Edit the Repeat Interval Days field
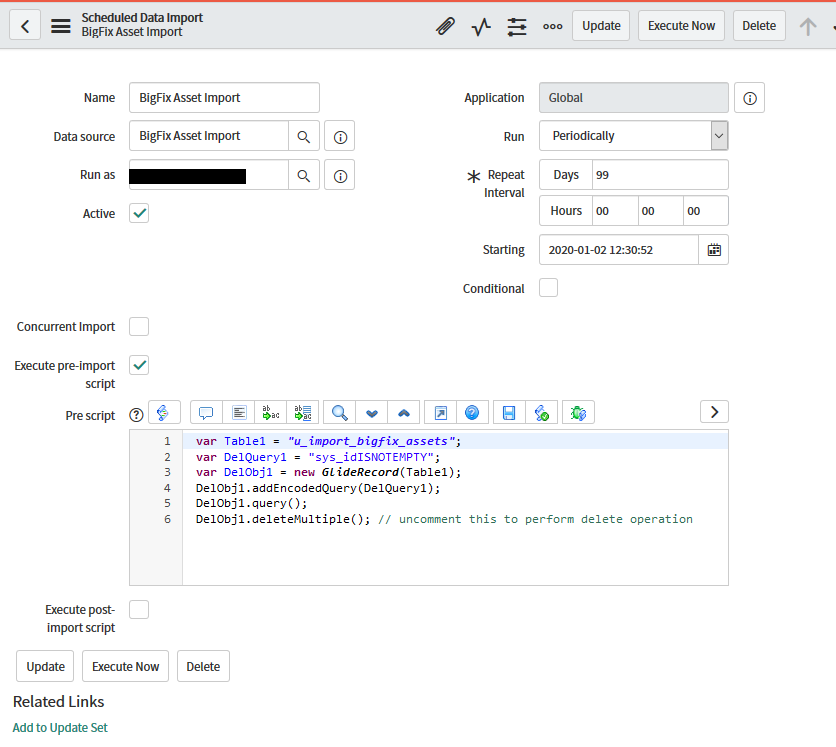Image resolution: width=836 pixels, height=747 pixels. coord(660,175)
